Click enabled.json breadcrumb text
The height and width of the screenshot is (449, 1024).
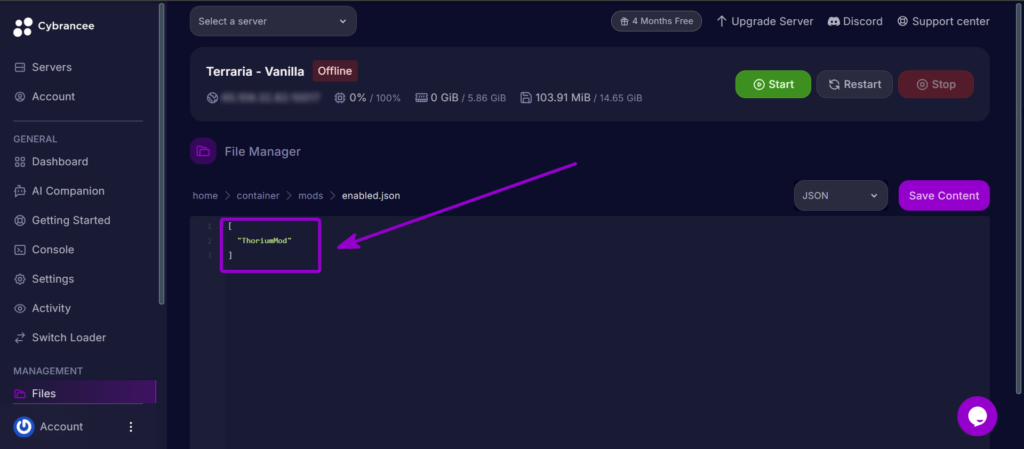click(x=371, y=196)
